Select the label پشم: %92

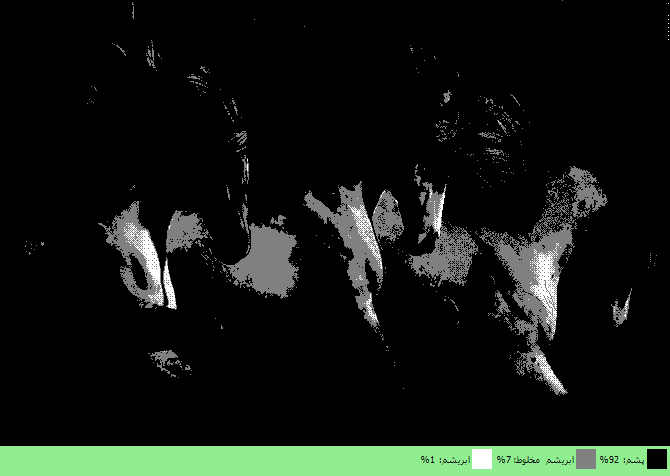[622, 460]
